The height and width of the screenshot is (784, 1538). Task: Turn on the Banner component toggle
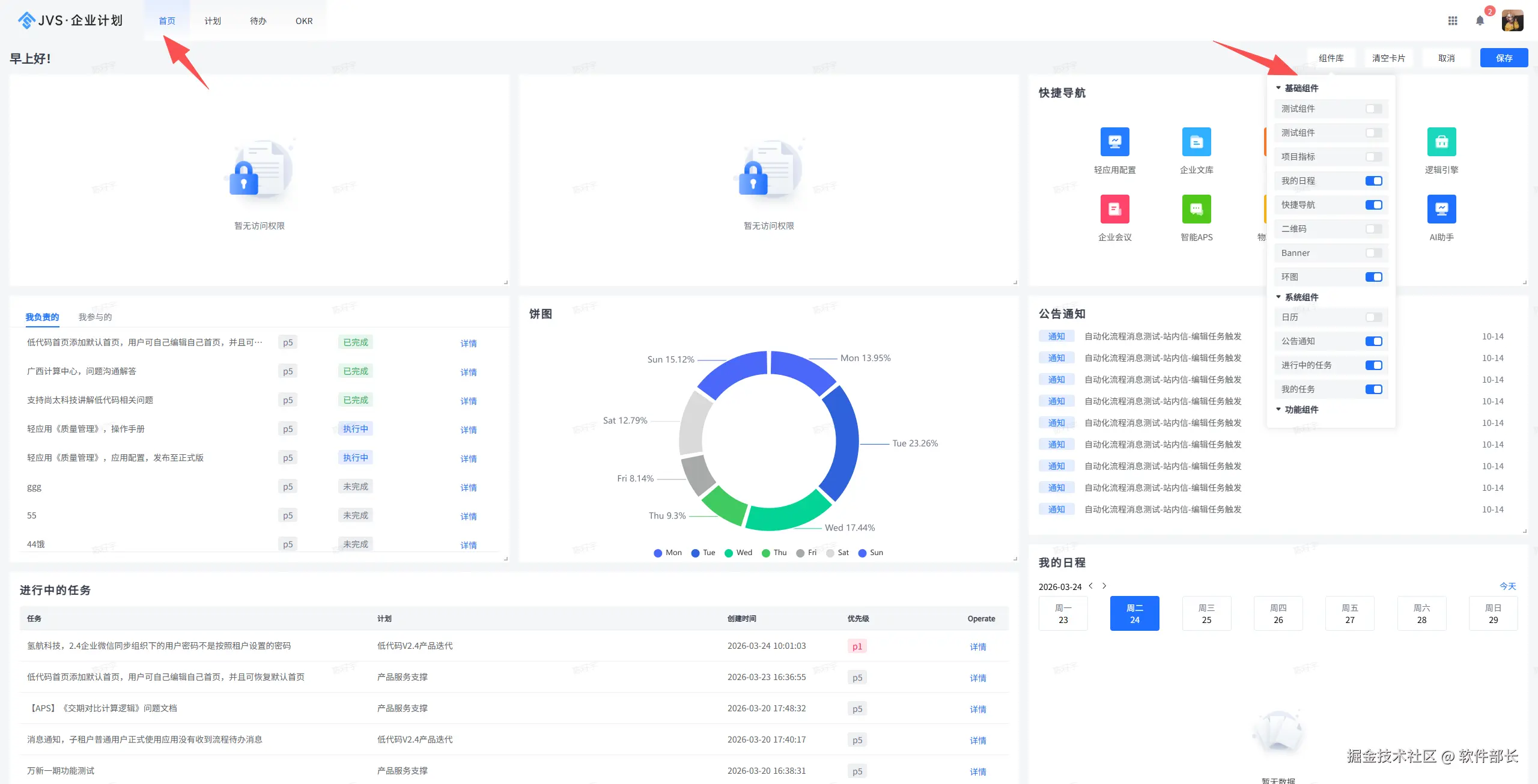(x=1373, y=253)
